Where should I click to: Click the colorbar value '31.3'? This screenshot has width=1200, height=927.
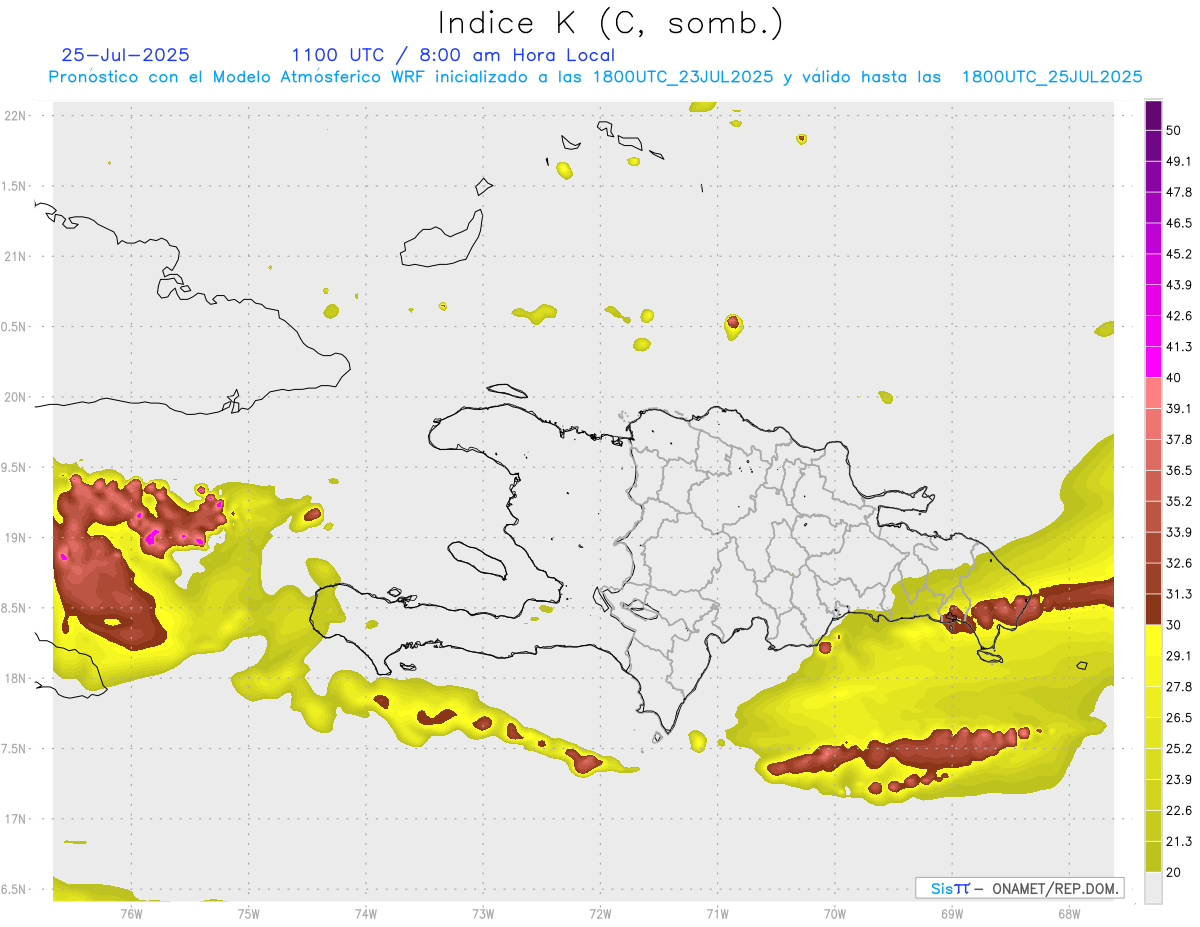[x=1179, y=594]
